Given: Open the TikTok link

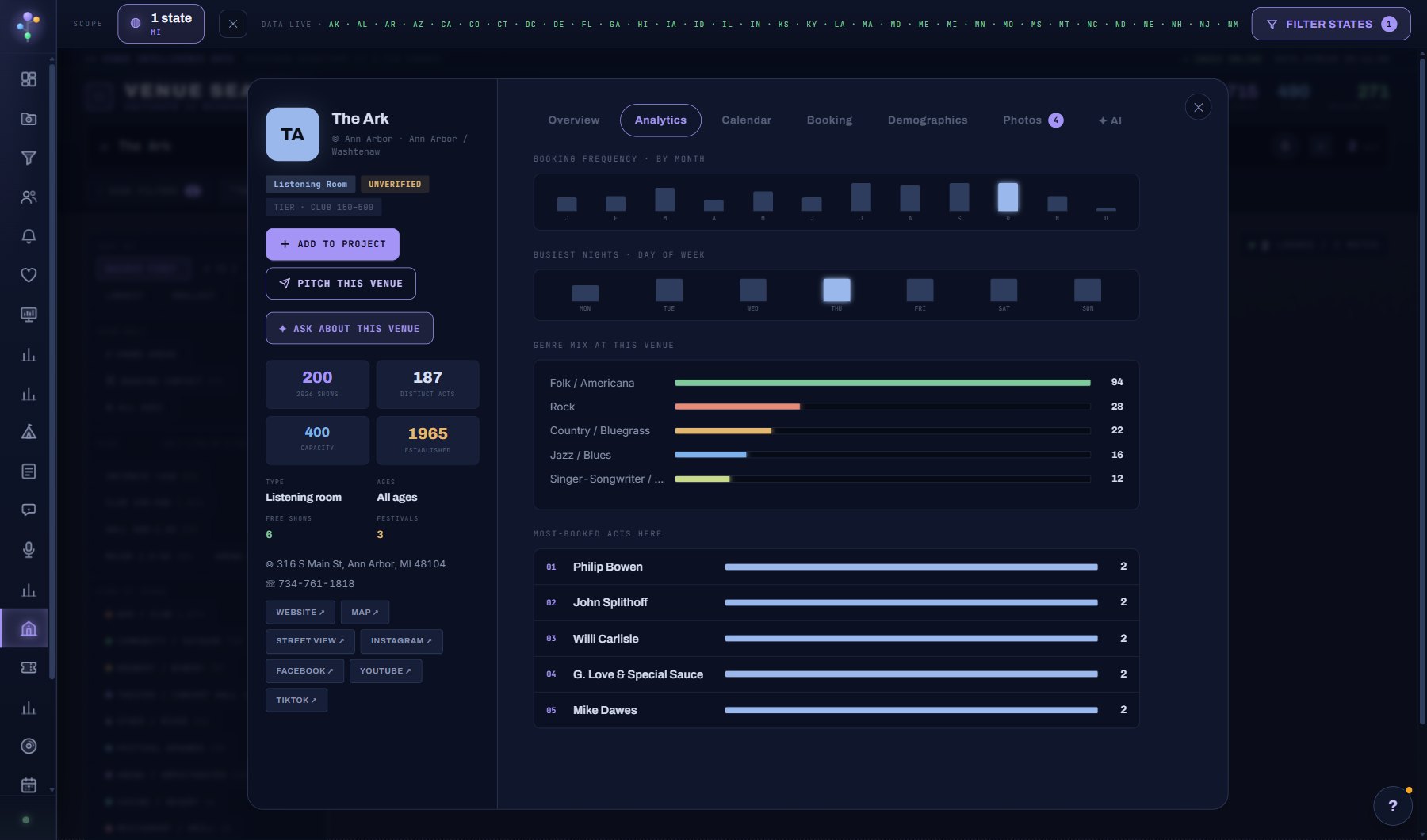Looking at the screenshot, I should [296, 701].
